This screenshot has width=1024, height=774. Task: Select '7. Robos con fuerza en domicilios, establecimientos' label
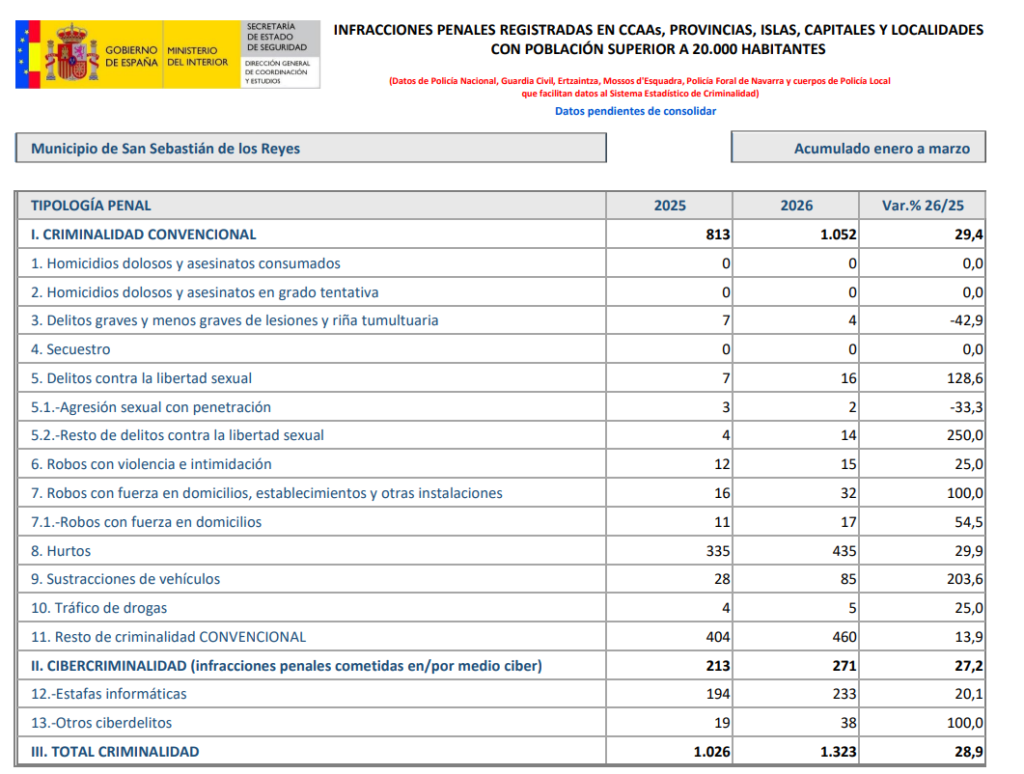point(266,493)
